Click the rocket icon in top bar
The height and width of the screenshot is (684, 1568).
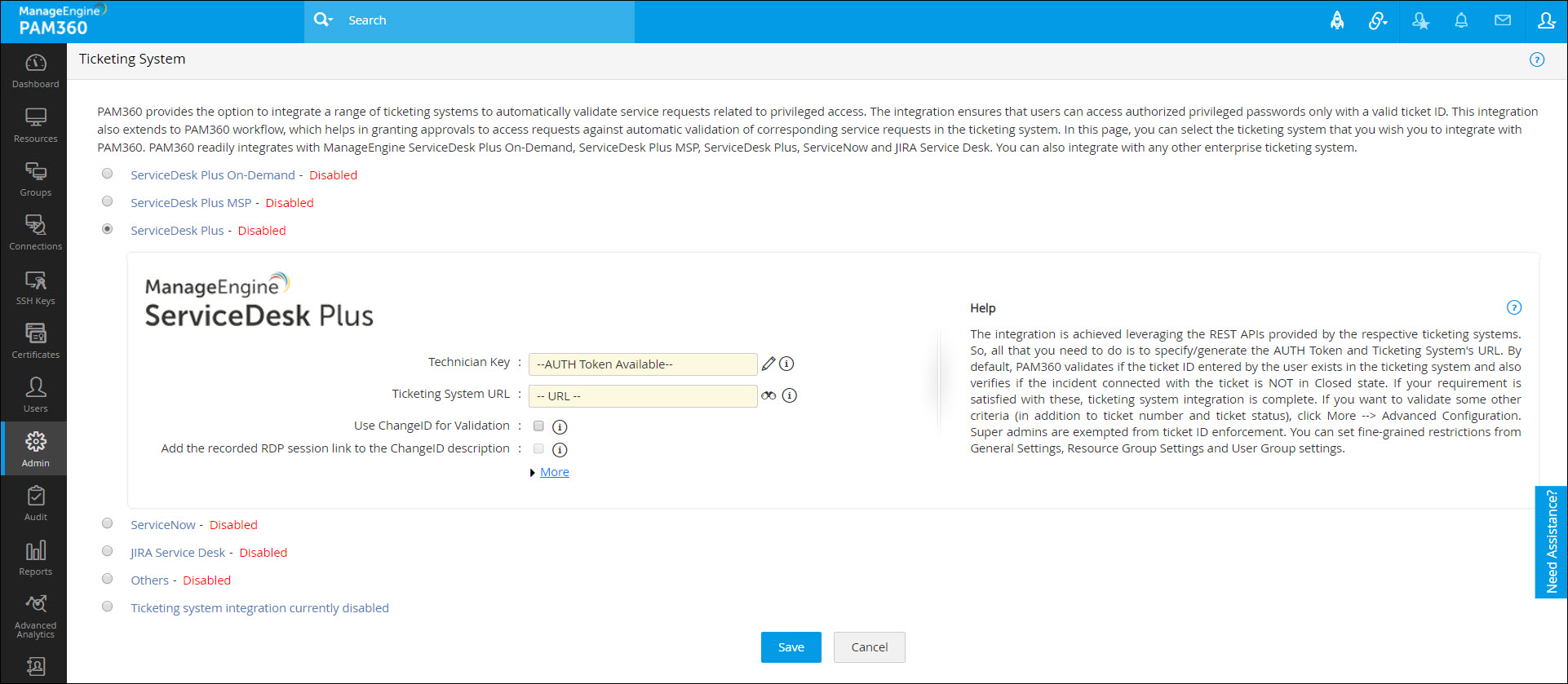[1337, 21]
